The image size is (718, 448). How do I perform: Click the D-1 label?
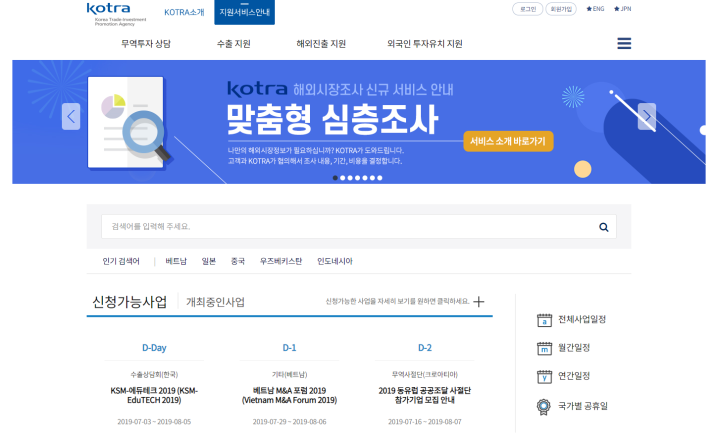tap(289, 348)
